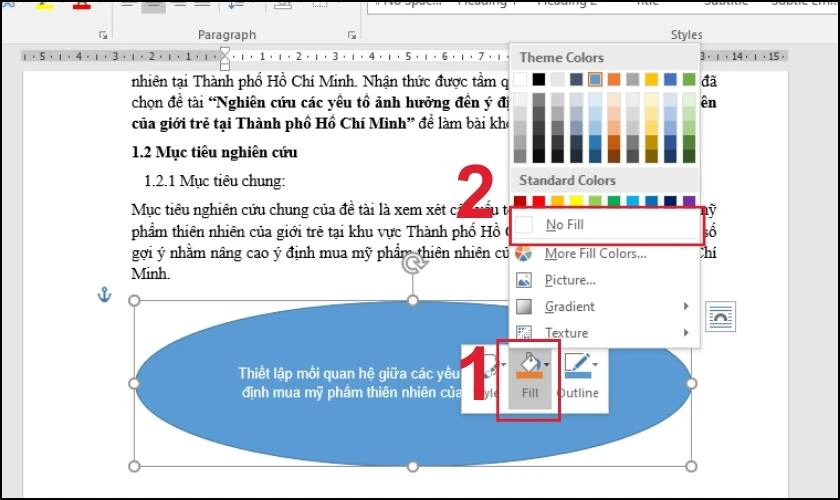Pick the dark red standard color

tap(520, 202)
